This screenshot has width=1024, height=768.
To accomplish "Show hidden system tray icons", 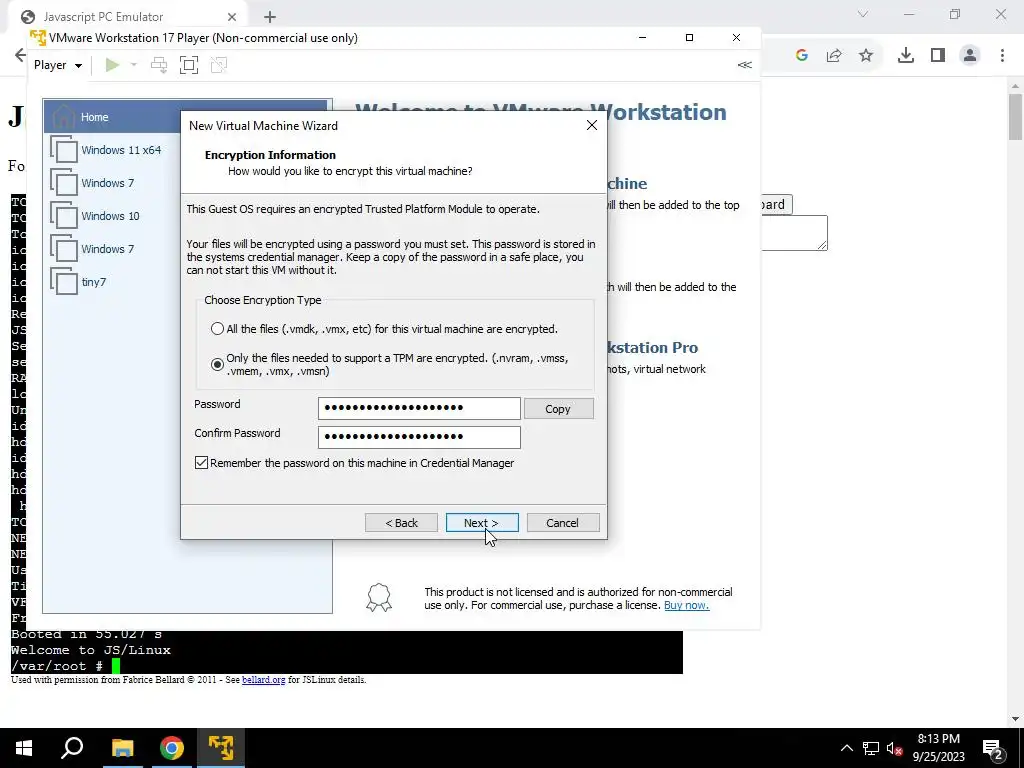I will point(846,748).
